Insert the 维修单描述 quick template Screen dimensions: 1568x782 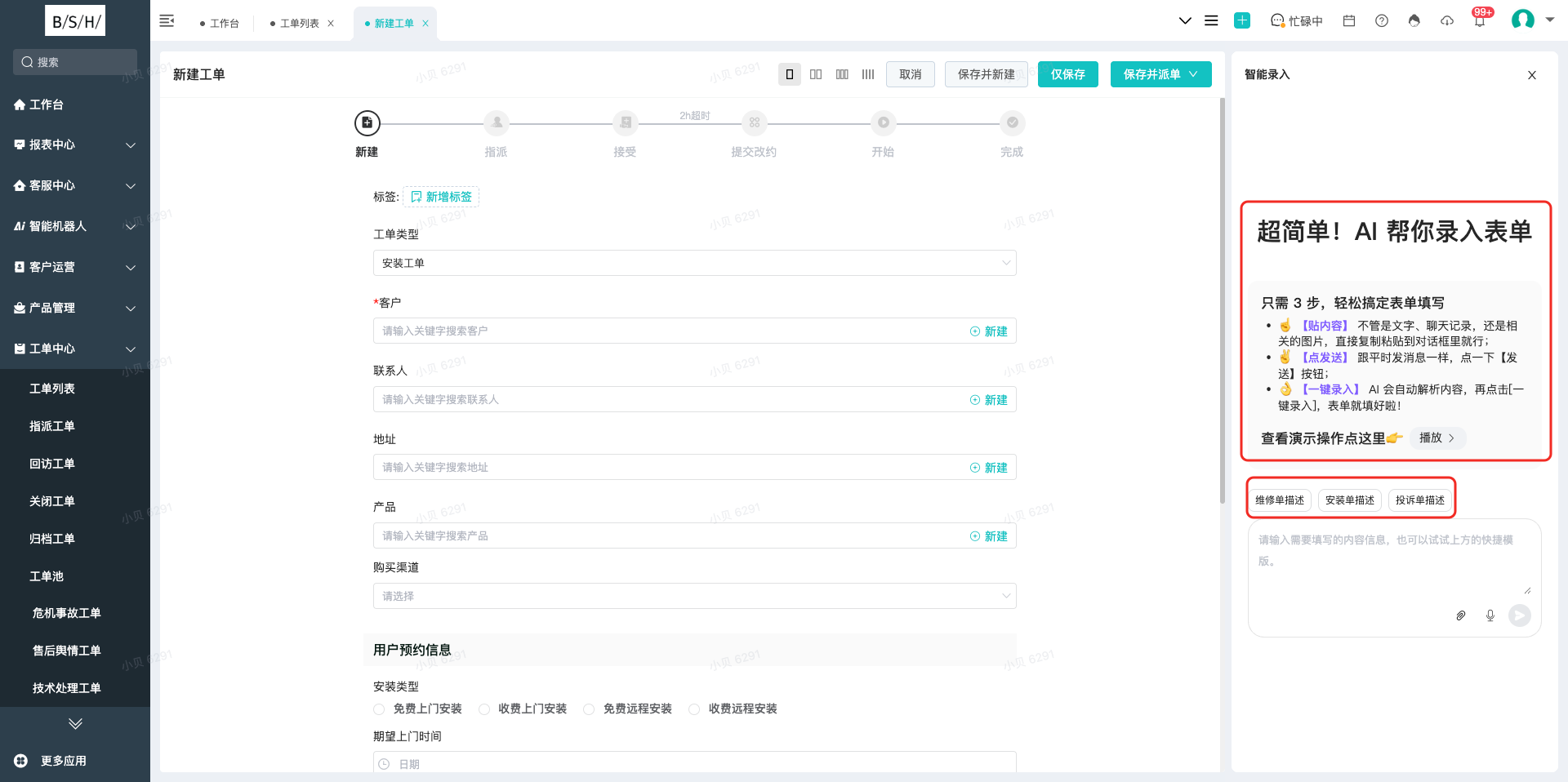[x=1280, y=500]
